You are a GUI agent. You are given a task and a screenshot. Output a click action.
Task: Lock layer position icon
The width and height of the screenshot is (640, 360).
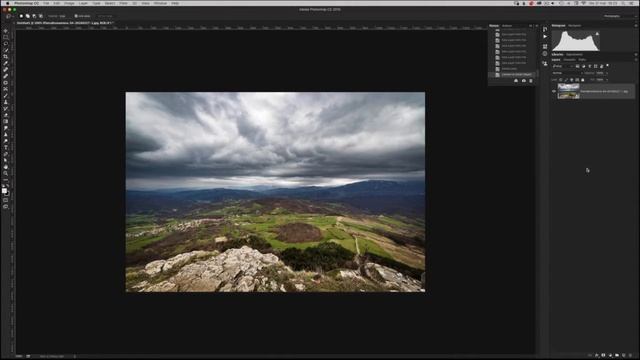(571, 80)
